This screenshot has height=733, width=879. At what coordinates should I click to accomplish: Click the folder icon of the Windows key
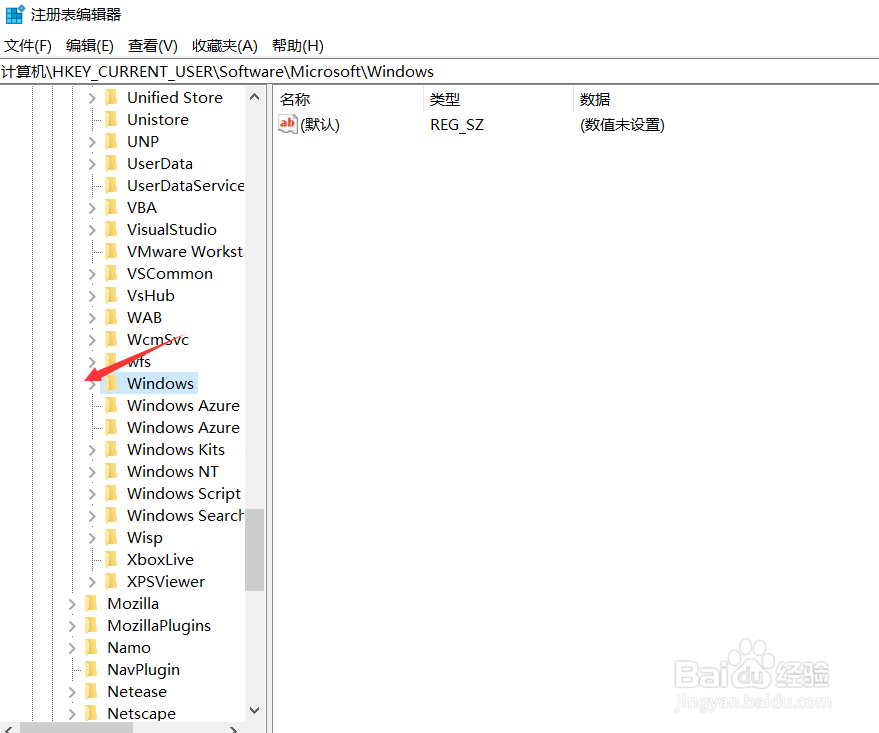click(110, 383)
